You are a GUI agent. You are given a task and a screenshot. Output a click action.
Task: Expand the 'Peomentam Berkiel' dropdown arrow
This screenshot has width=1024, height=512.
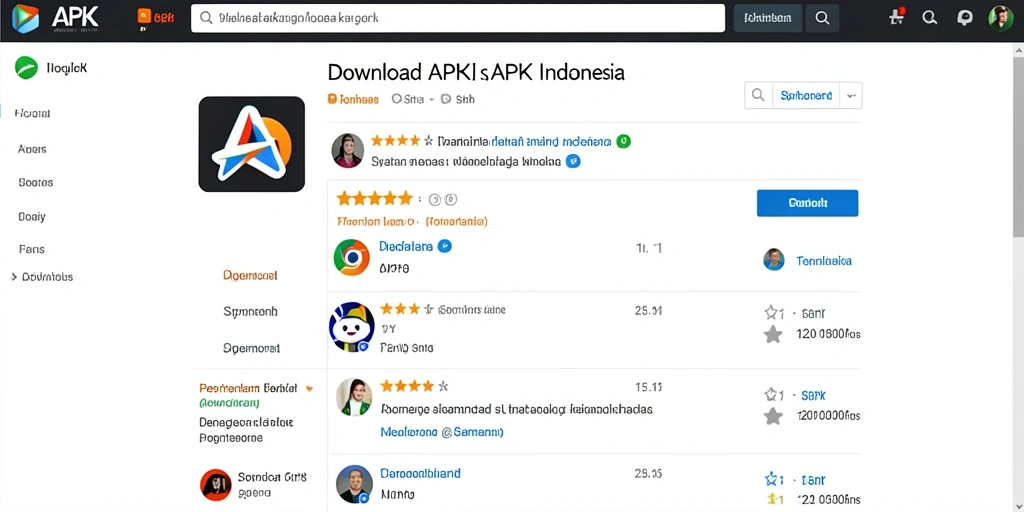[309, 388]
